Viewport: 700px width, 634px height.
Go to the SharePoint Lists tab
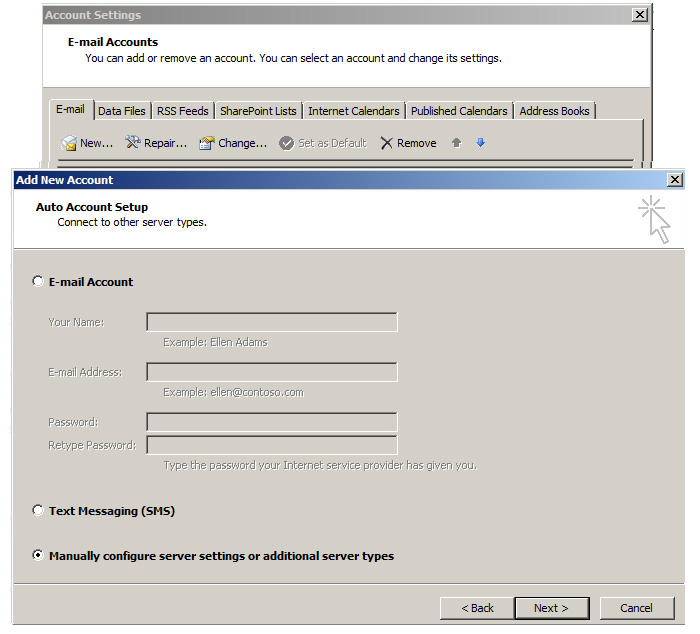click(258, 111)
